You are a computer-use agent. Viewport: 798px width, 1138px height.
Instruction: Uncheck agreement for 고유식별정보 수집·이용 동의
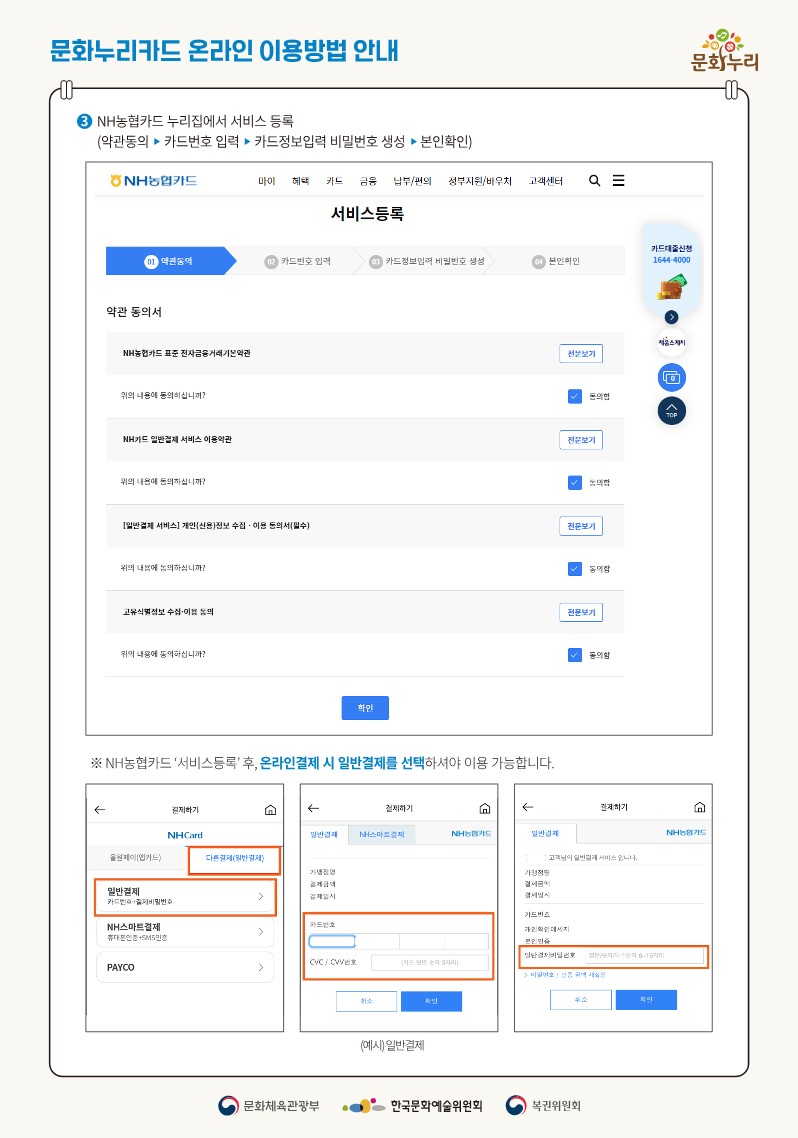575,655
